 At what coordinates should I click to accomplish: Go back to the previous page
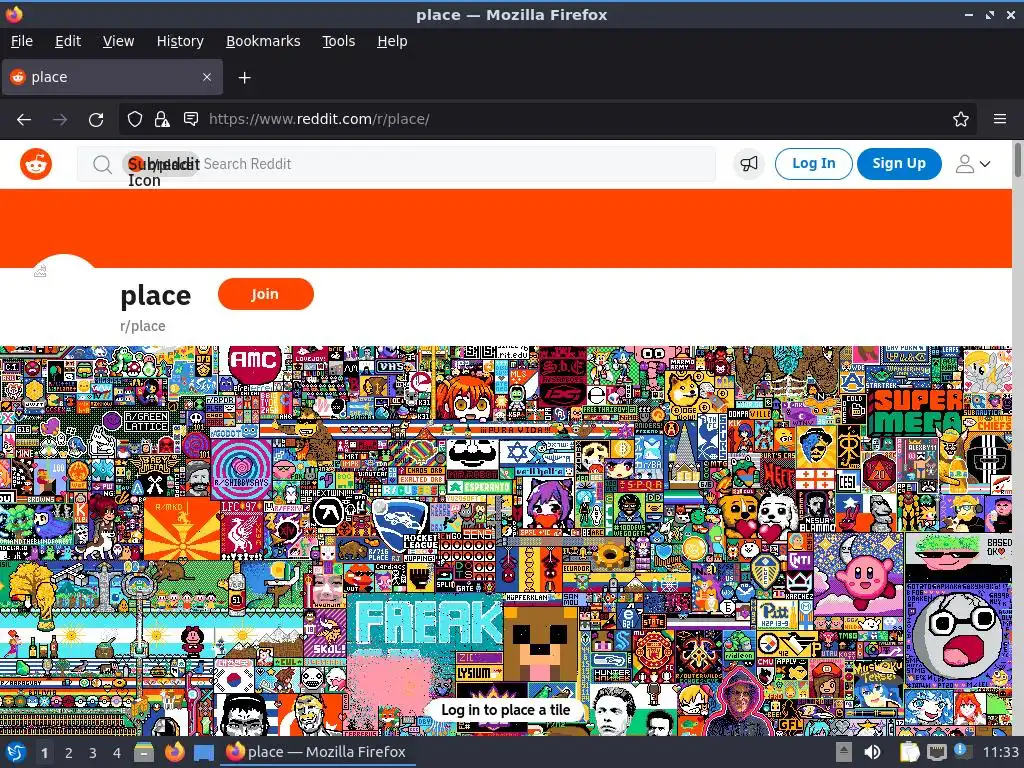pos(24,120)
